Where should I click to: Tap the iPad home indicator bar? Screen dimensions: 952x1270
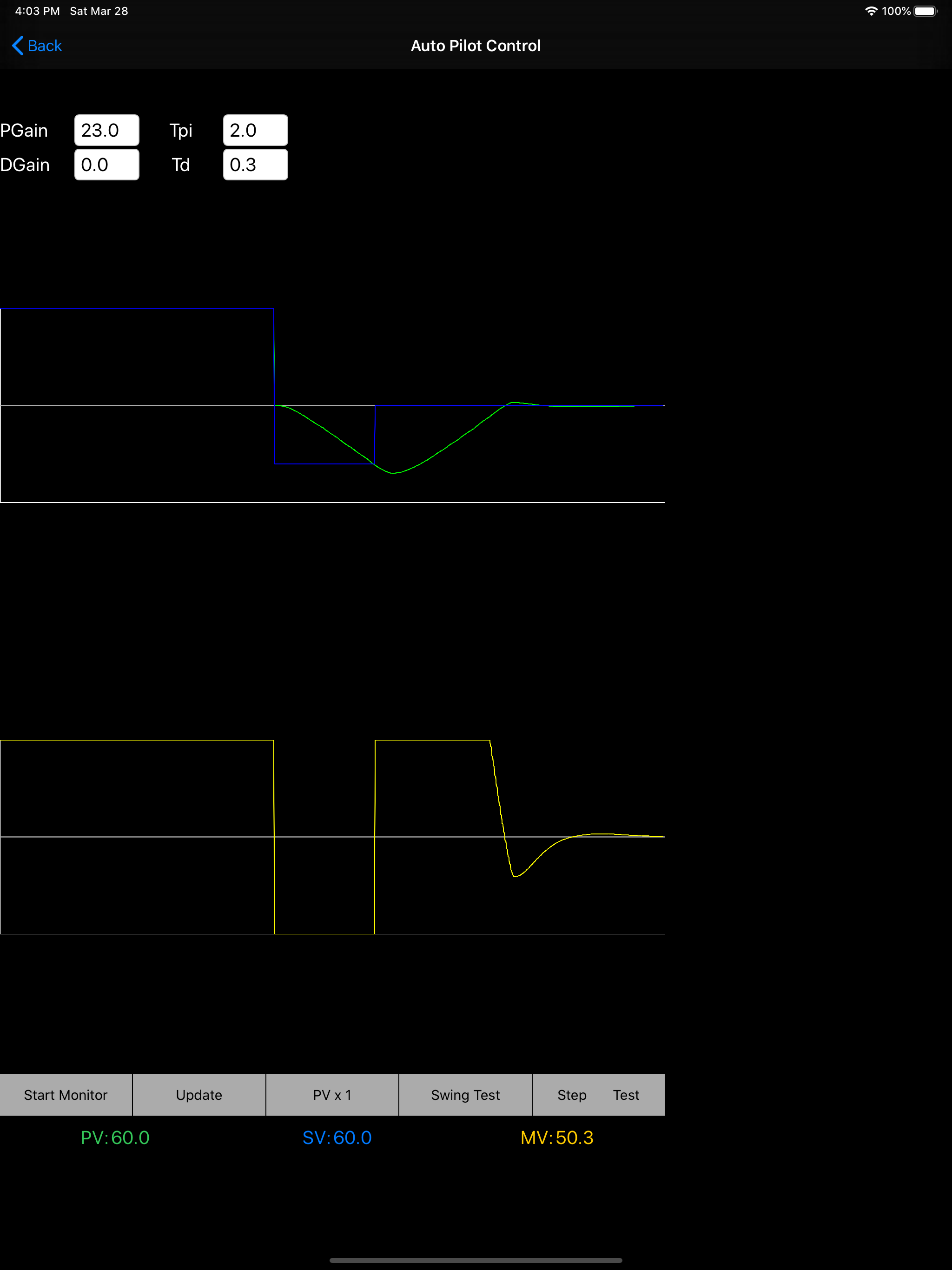click(x=476, y=1260)
